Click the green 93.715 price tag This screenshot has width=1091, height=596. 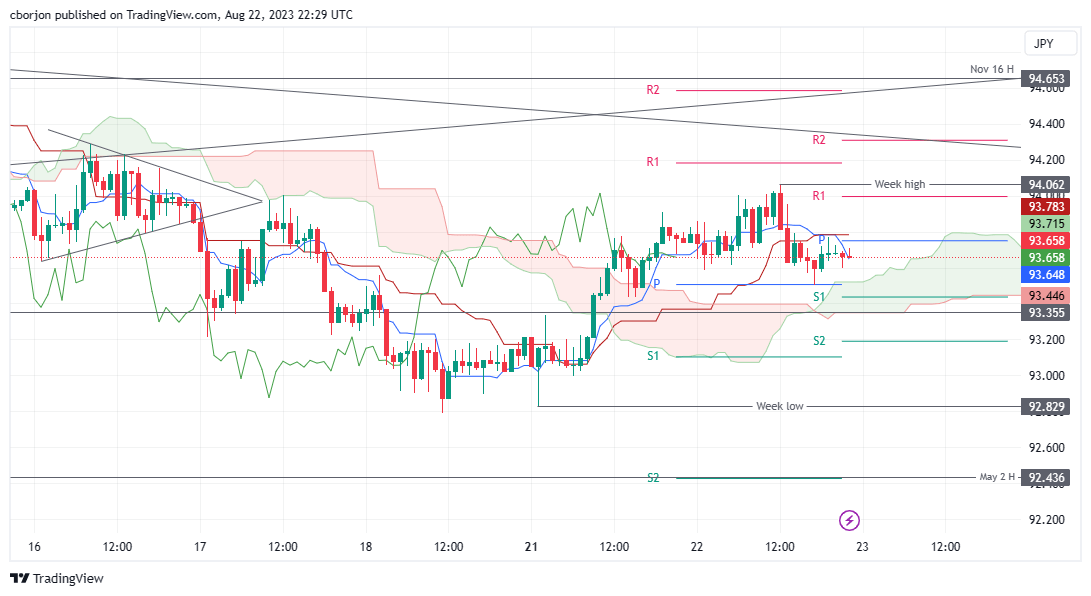1046,224
